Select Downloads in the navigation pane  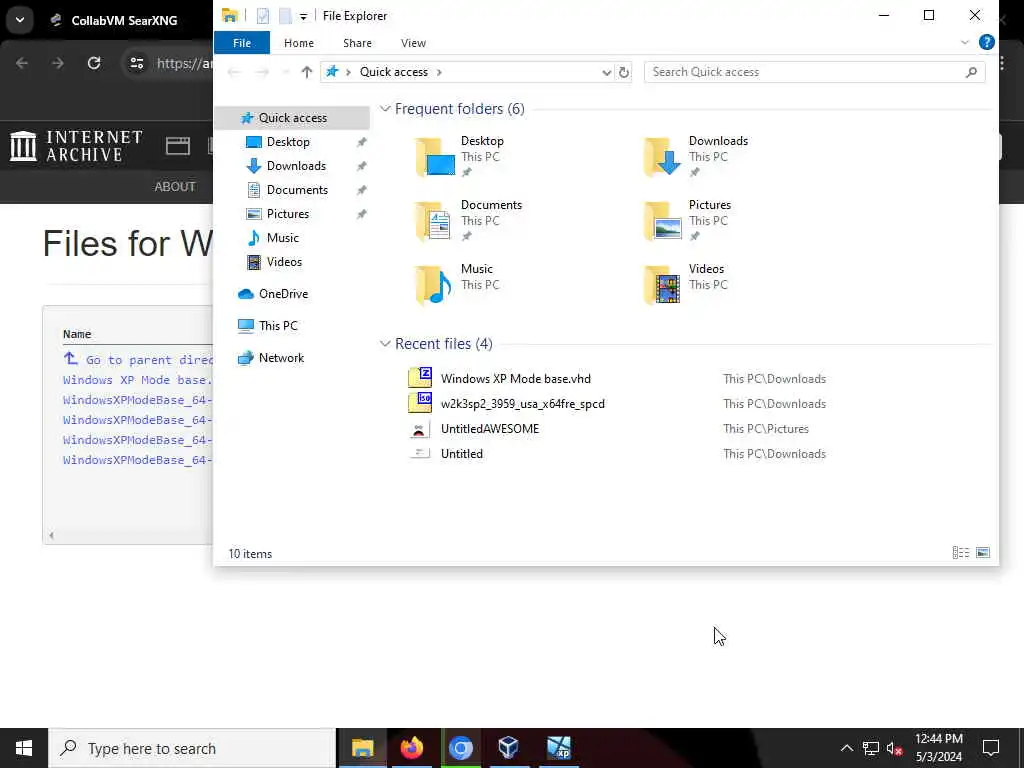(296, 166)
